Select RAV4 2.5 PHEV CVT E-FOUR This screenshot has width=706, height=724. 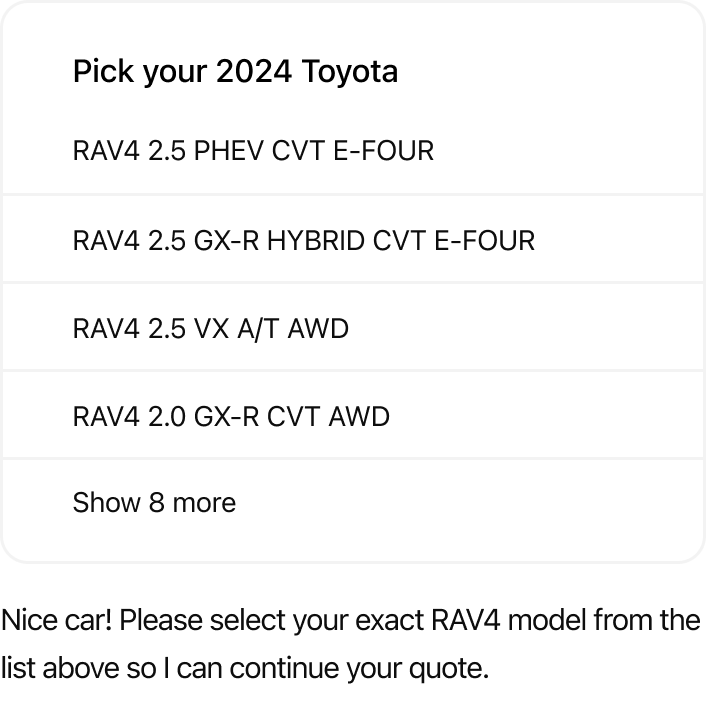pyautogui.click(x=253, y=151)
